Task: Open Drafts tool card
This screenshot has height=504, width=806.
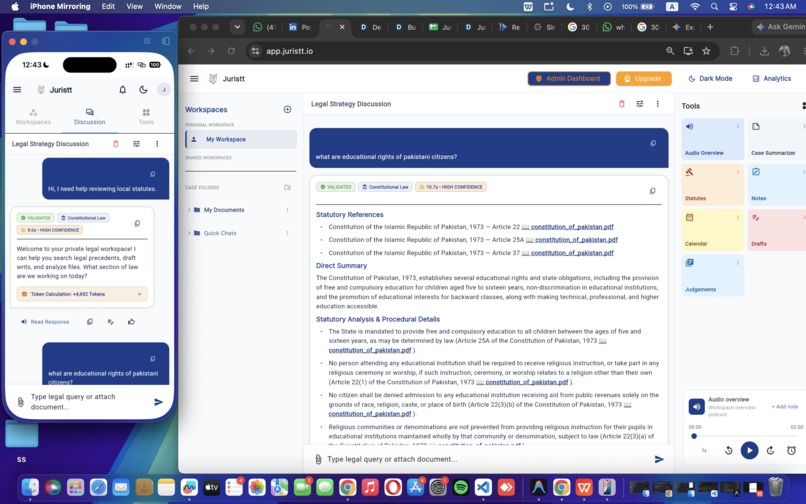Action: coord(777,230)
